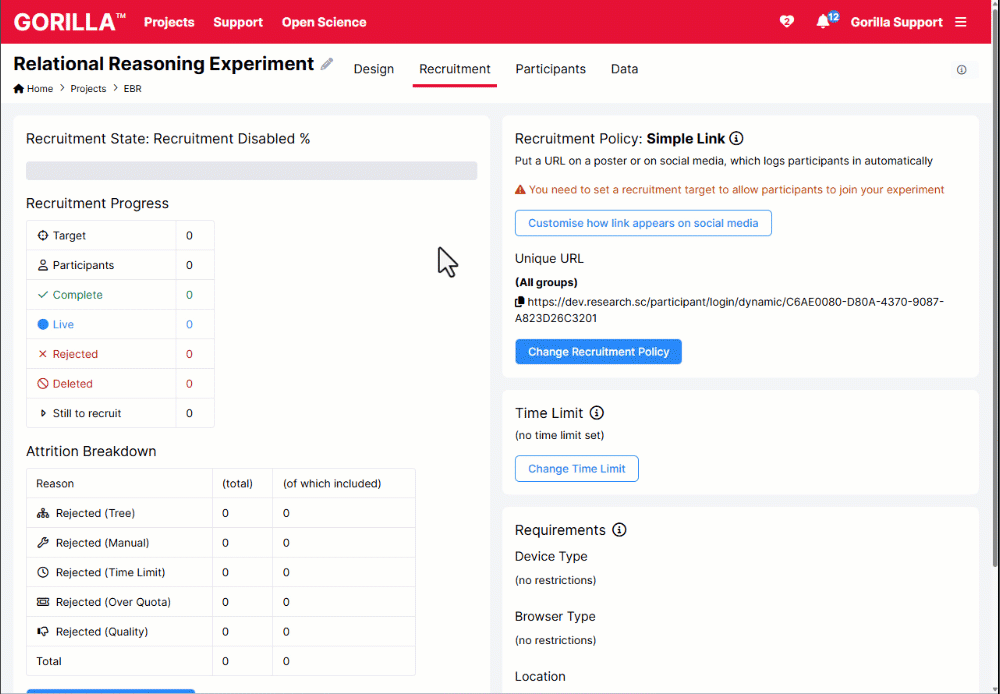Click the blue Live dot icon
Image resolution: width=1000 pixels, height=694 pixels.
pyautogui.click(x=43, y=324)
